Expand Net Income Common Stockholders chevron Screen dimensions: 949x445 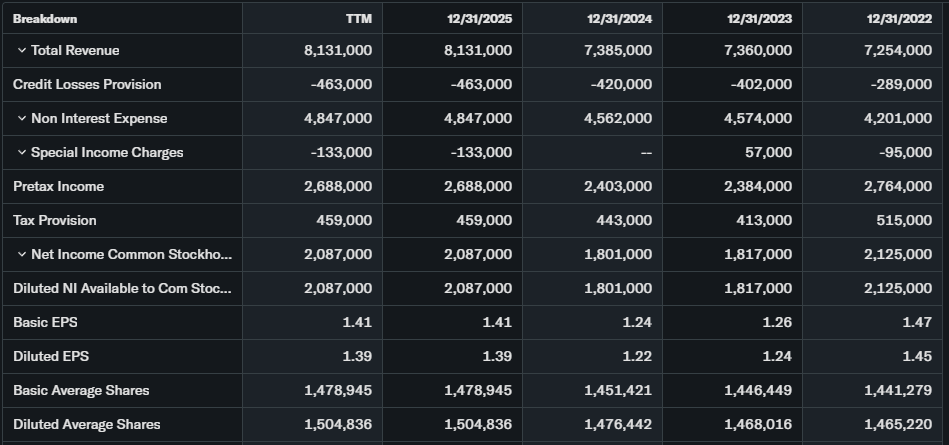pyautogui.click(x=21, y=255)
